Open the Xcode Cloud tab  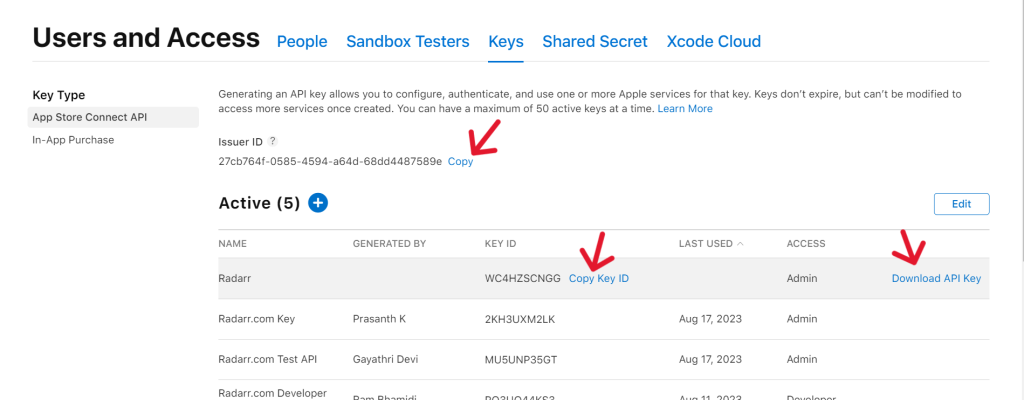point(713,42)
